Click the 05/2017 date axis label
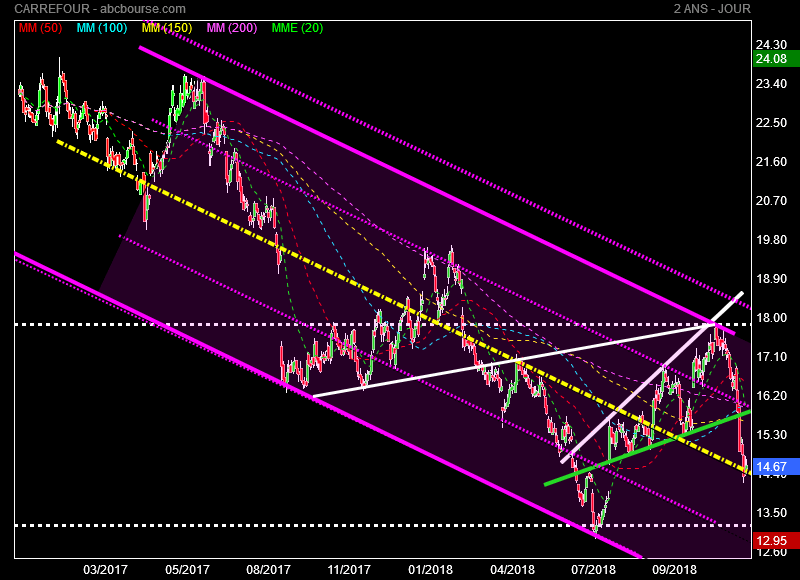 pos(187,569)
